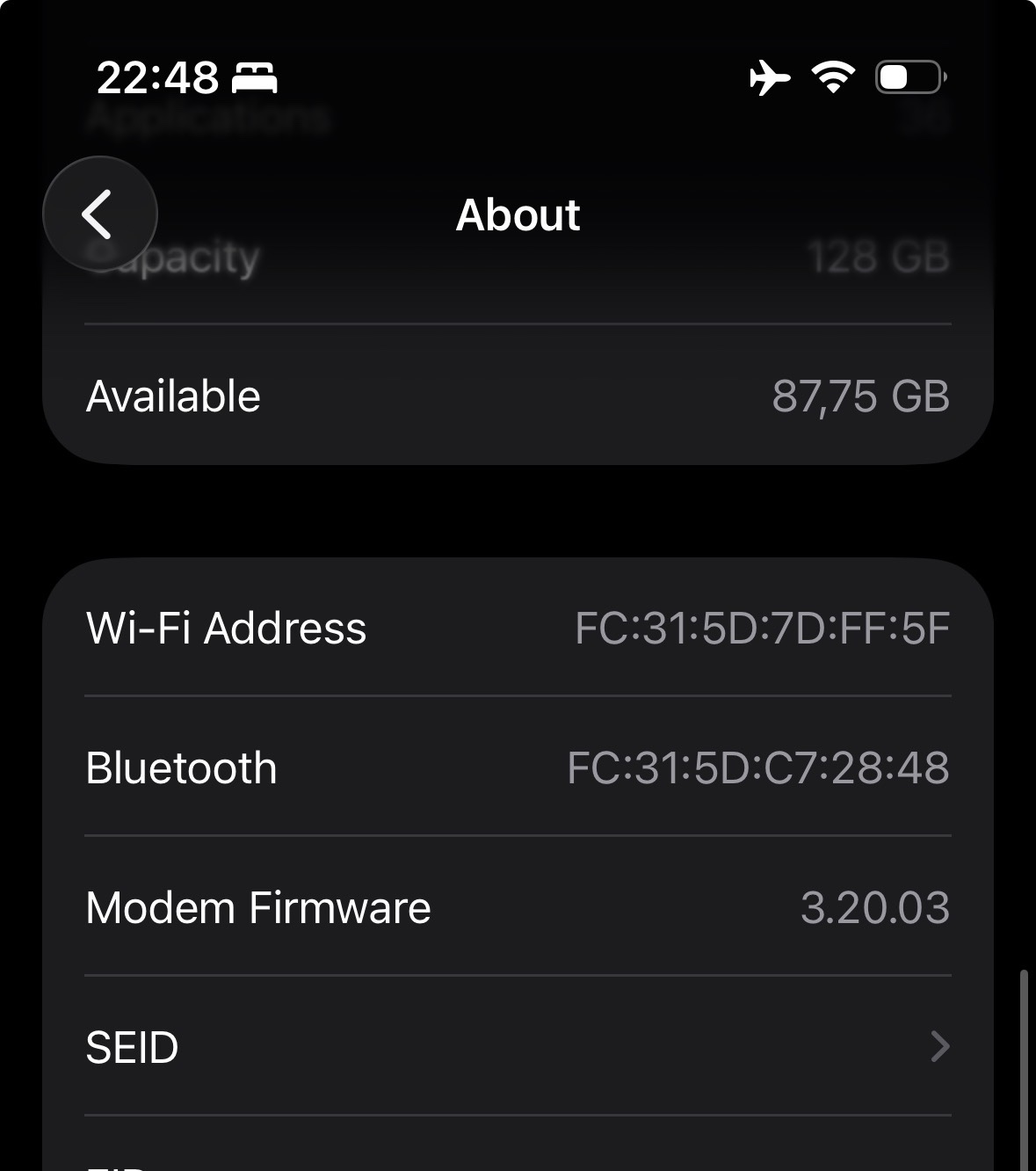Tap the 87,75 GB available value

[860, 396]
